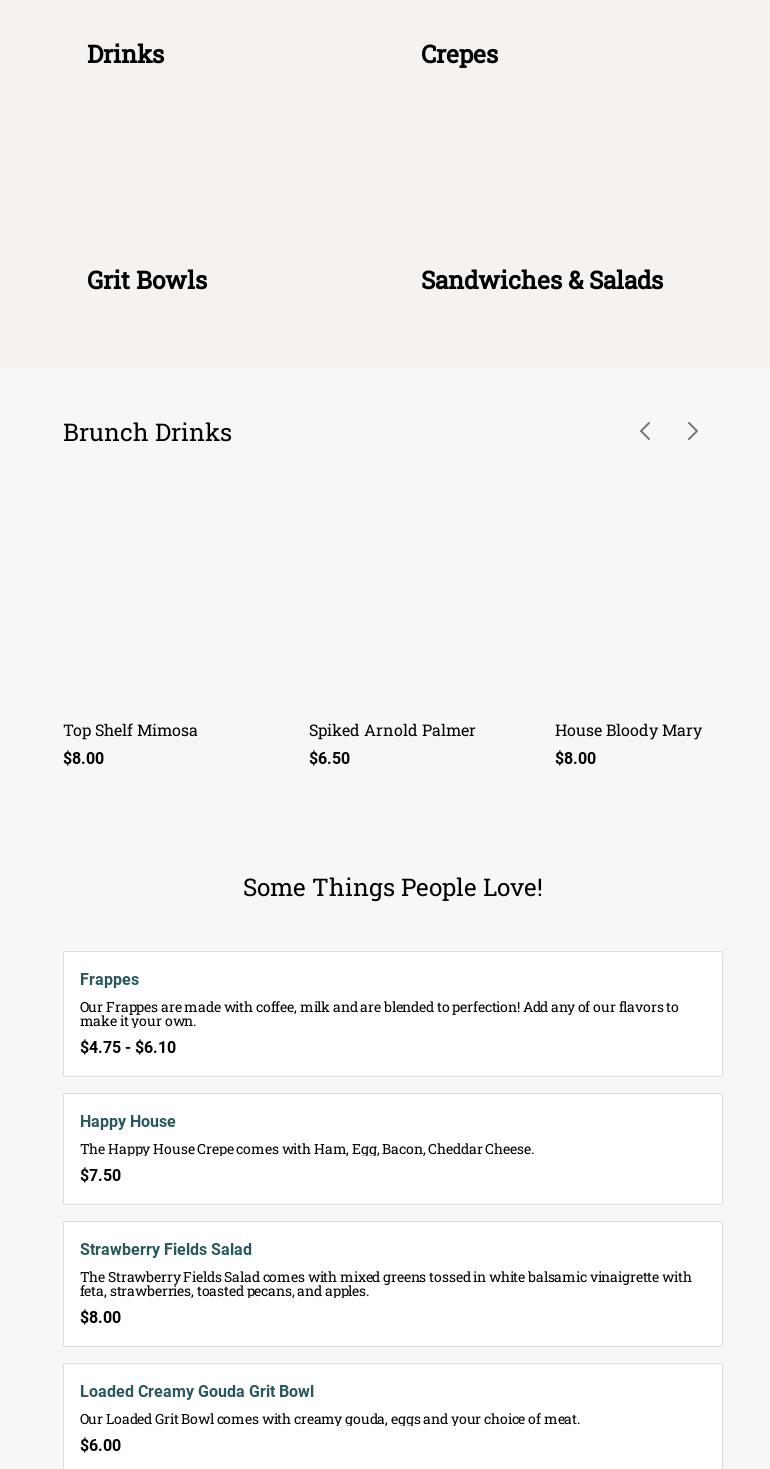Select the Strawberry Fields Salad title
Screen dimensions: 770x1469
pos(166,1249)
